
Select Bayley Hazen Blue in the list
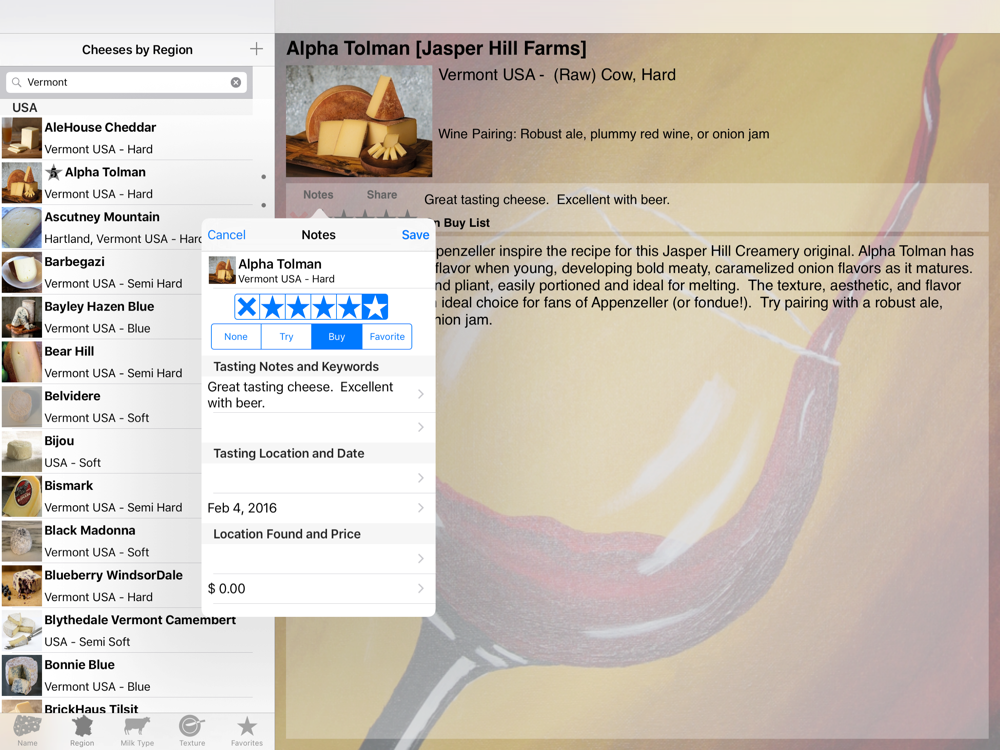click(x=102, y=317)
